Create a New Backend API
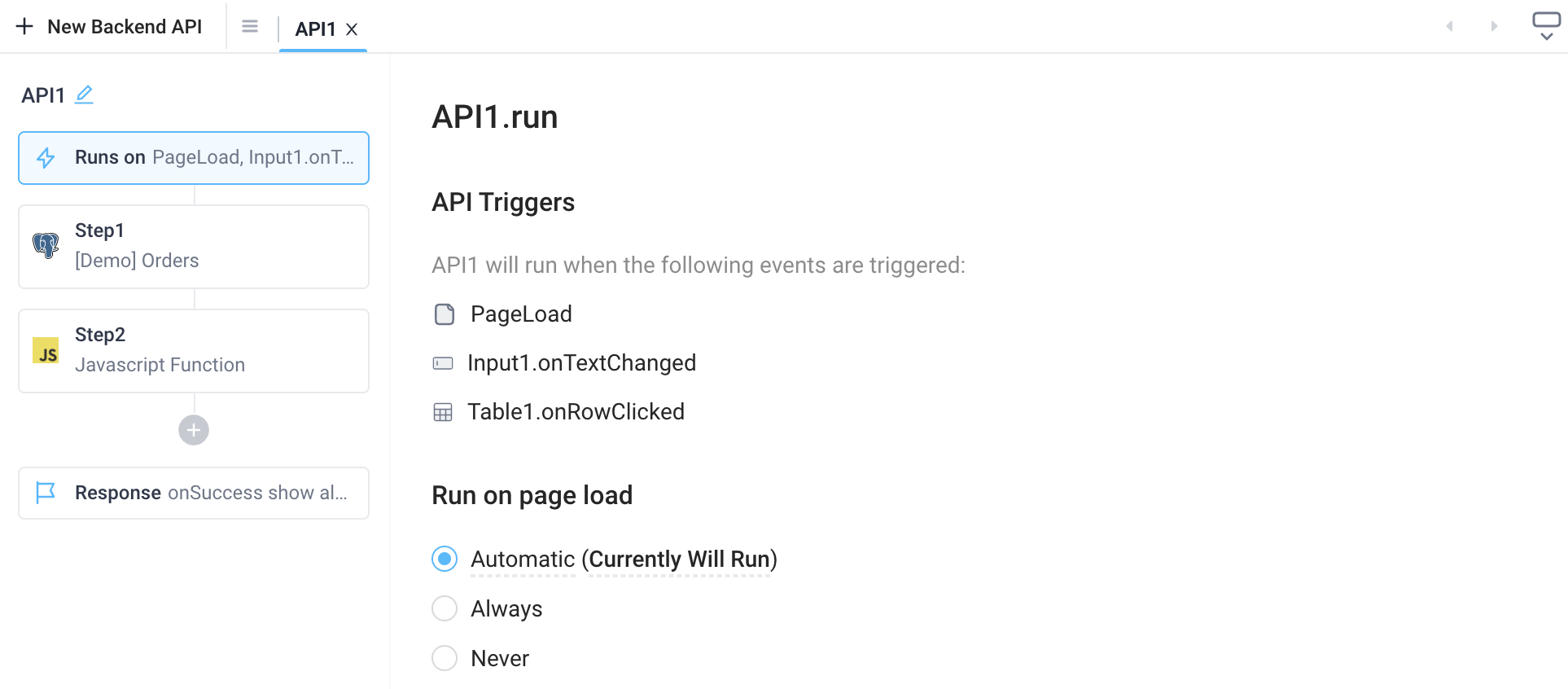 (110, 25)
